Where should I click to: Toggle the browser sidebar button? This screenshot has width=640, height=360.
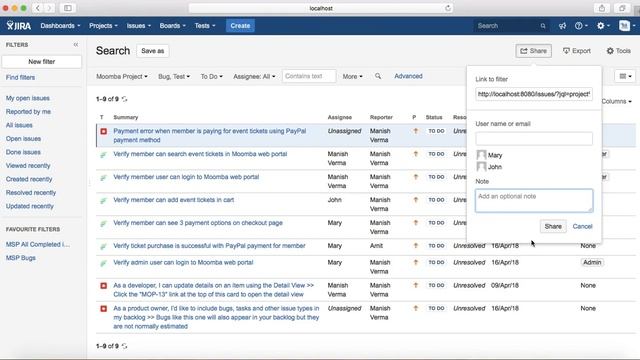pyautogui.click(x=68, y=8)
